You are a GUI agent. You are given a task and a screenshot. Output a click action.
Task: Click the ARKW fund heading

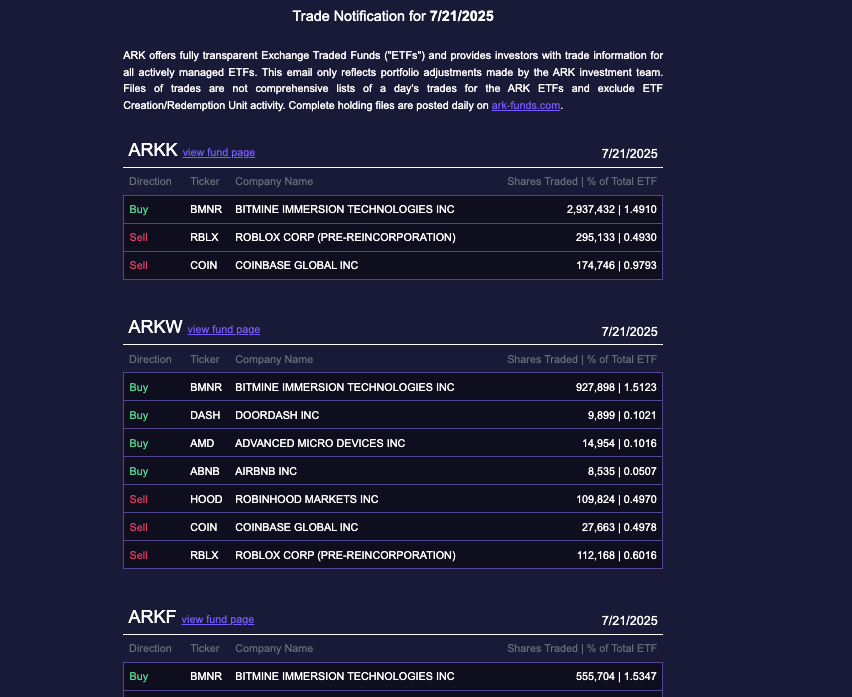tap(155, 328)
